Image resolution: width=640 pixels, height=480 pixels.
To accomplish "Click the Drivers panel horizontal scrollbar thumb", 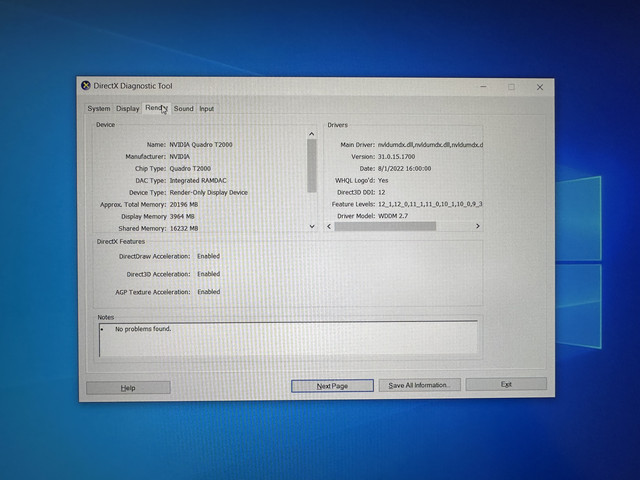I will (385, 226).
